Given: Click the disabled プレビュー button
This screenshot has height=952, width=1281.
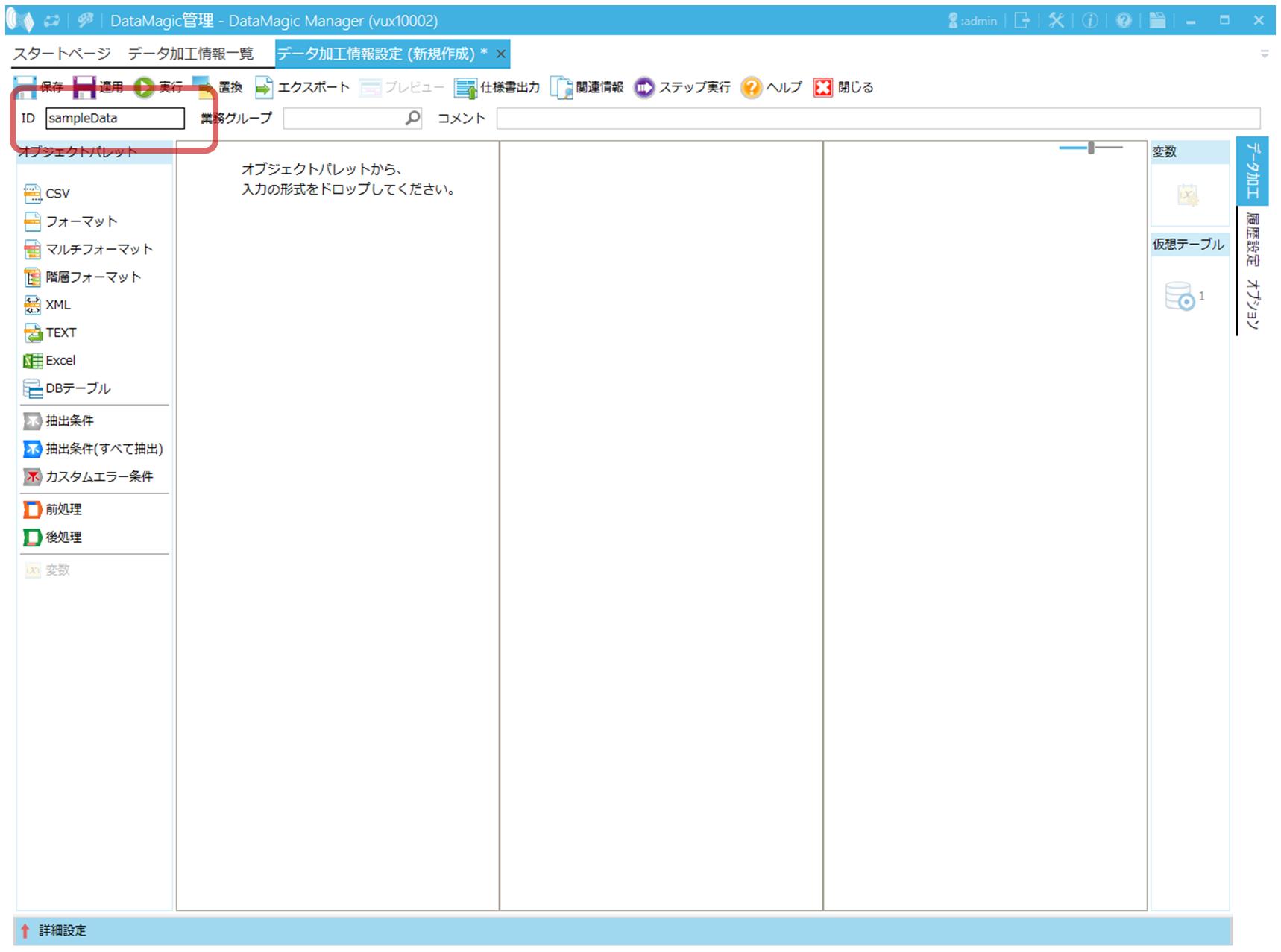Looking at the screenshot, I should (401, 88).
